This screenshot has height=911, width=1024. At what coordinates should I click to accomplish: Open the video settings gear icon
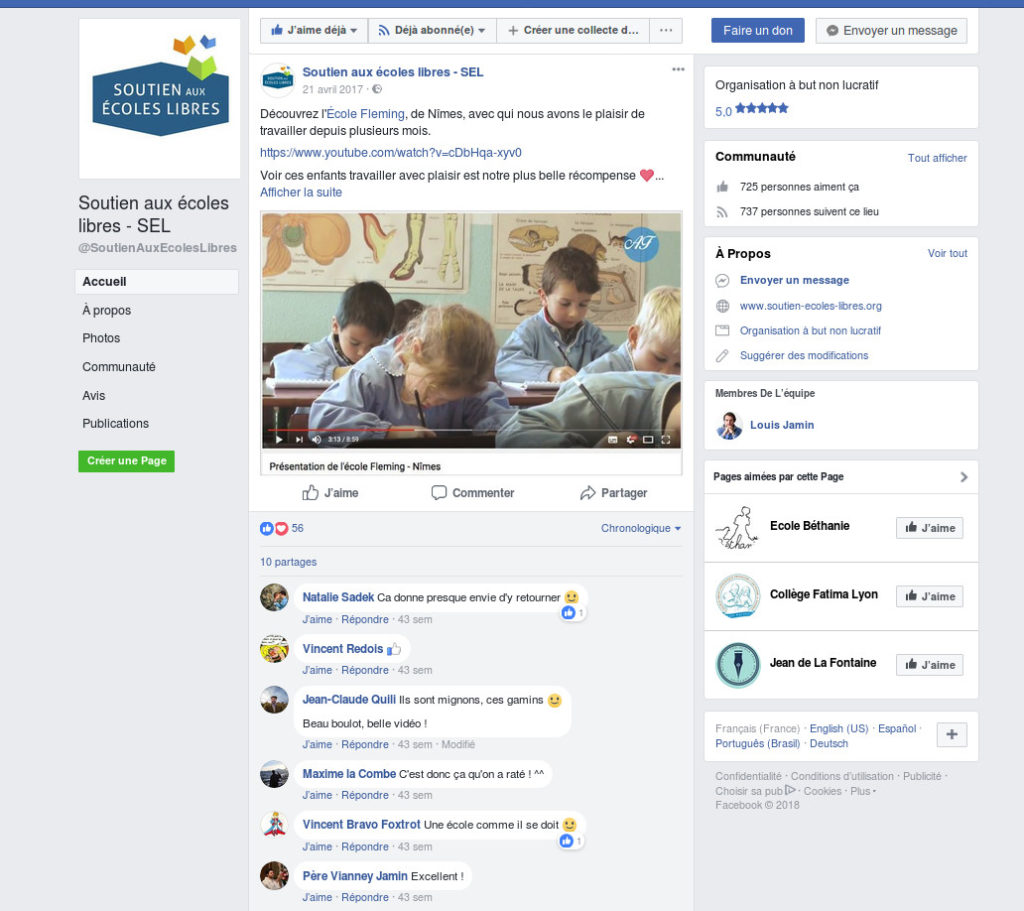(630, 440)
